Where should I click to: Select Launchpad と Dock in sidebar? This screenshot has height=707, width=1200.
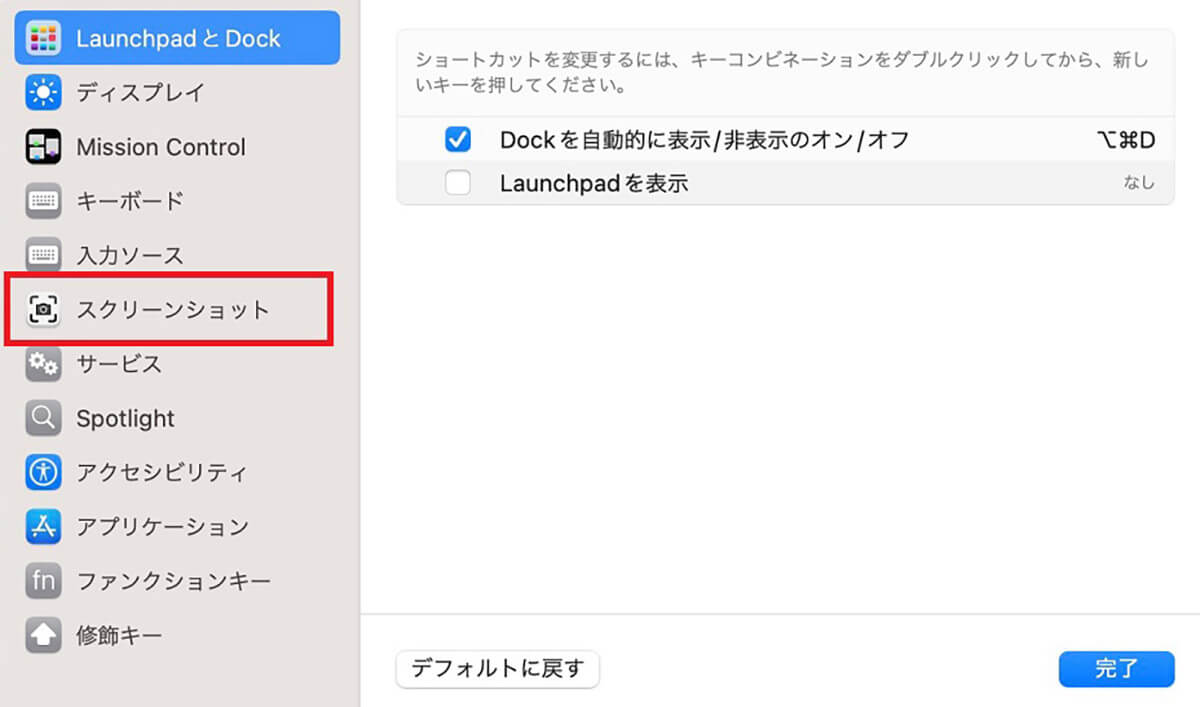178,39
